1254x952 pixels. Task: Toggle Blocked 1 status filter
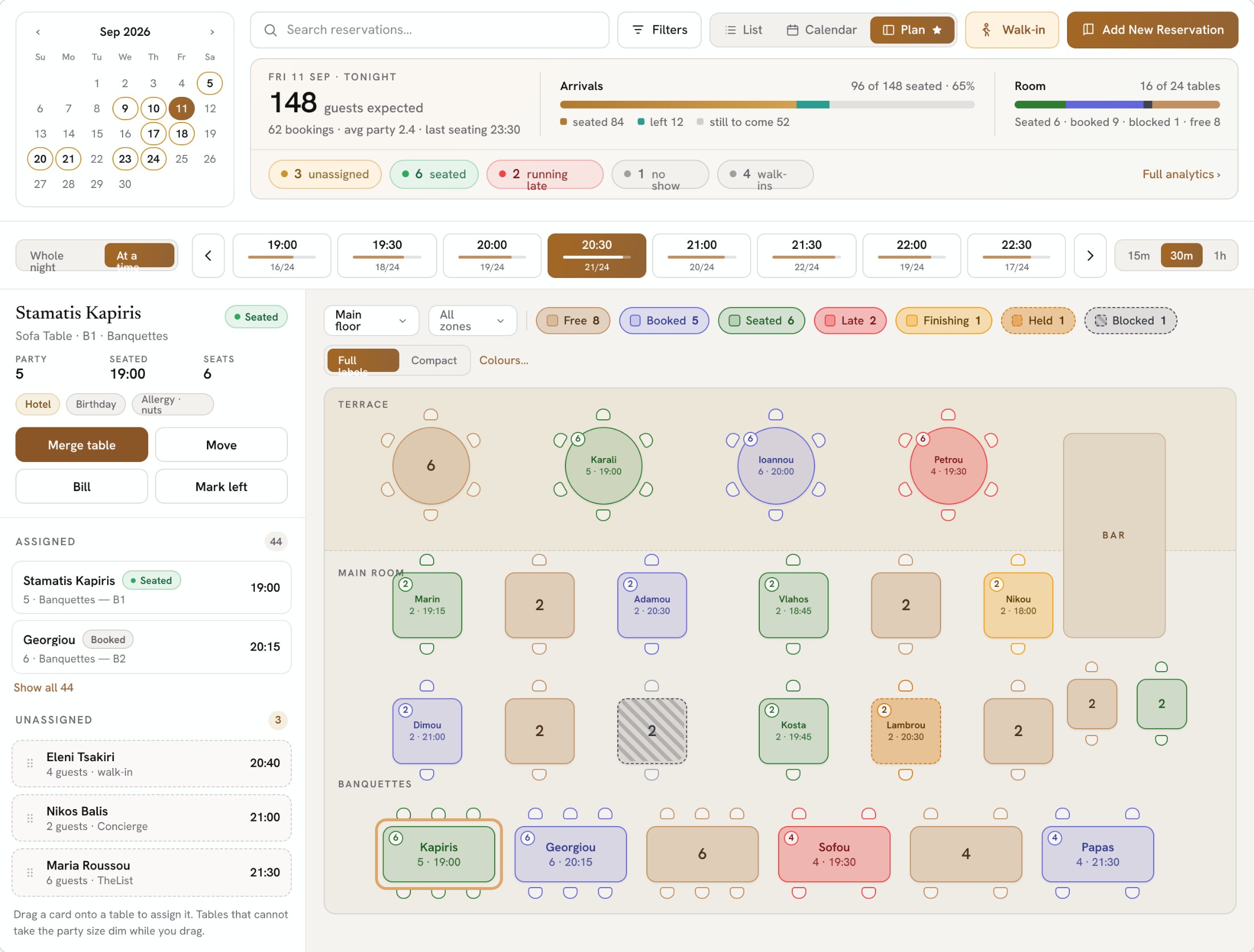pyautogui.click(x=1130, y=320)
